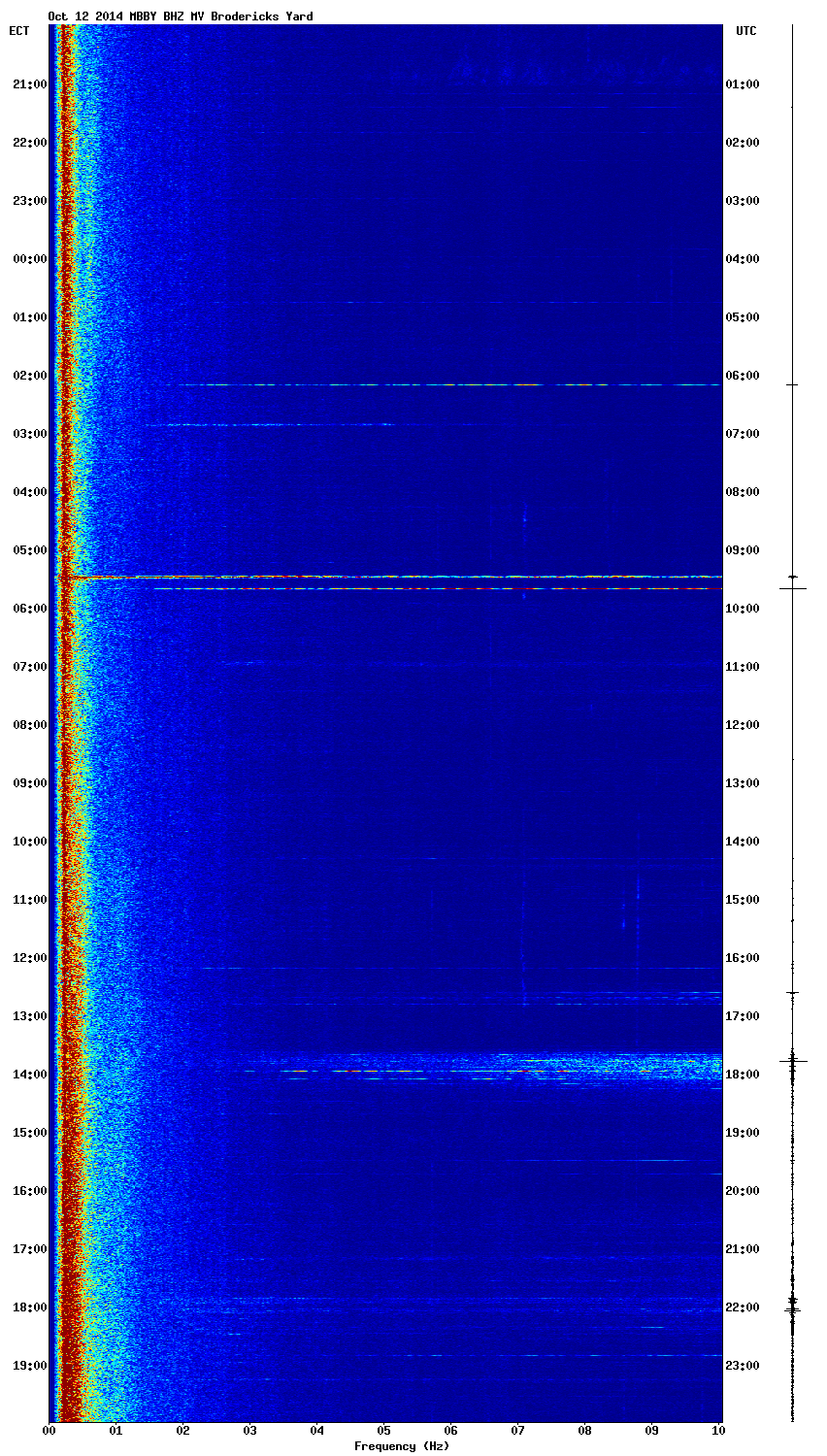Click the 02:00 label on the UTC axis
This screenshot has height=1456, width=827.
pos(743,143)
